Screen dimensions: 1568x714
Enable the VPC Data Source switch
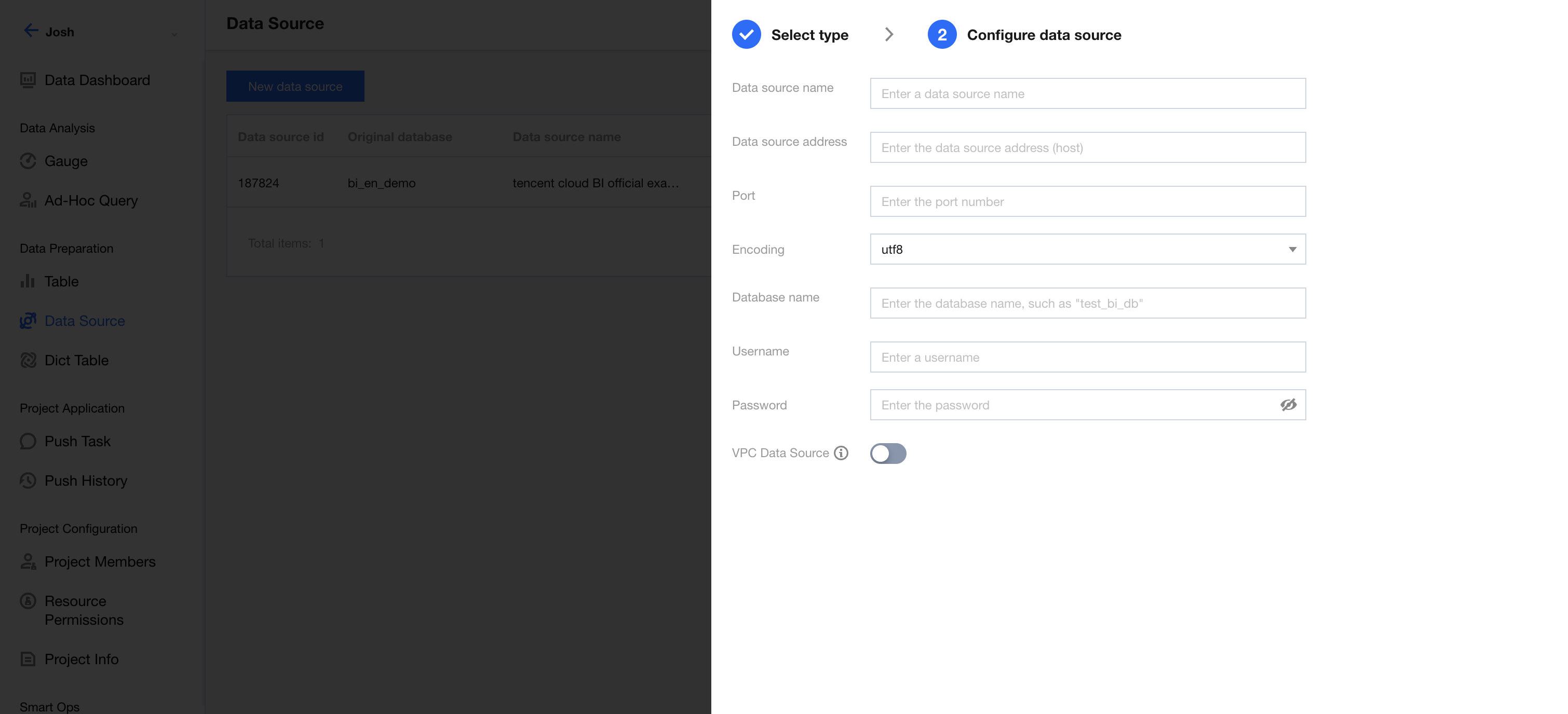click(x=887, y=453)
